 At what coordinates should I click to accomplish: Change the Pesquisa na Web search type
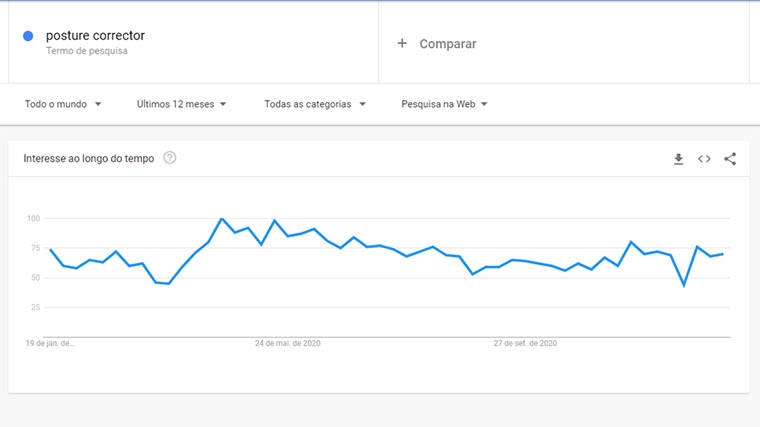click(444, 104)
